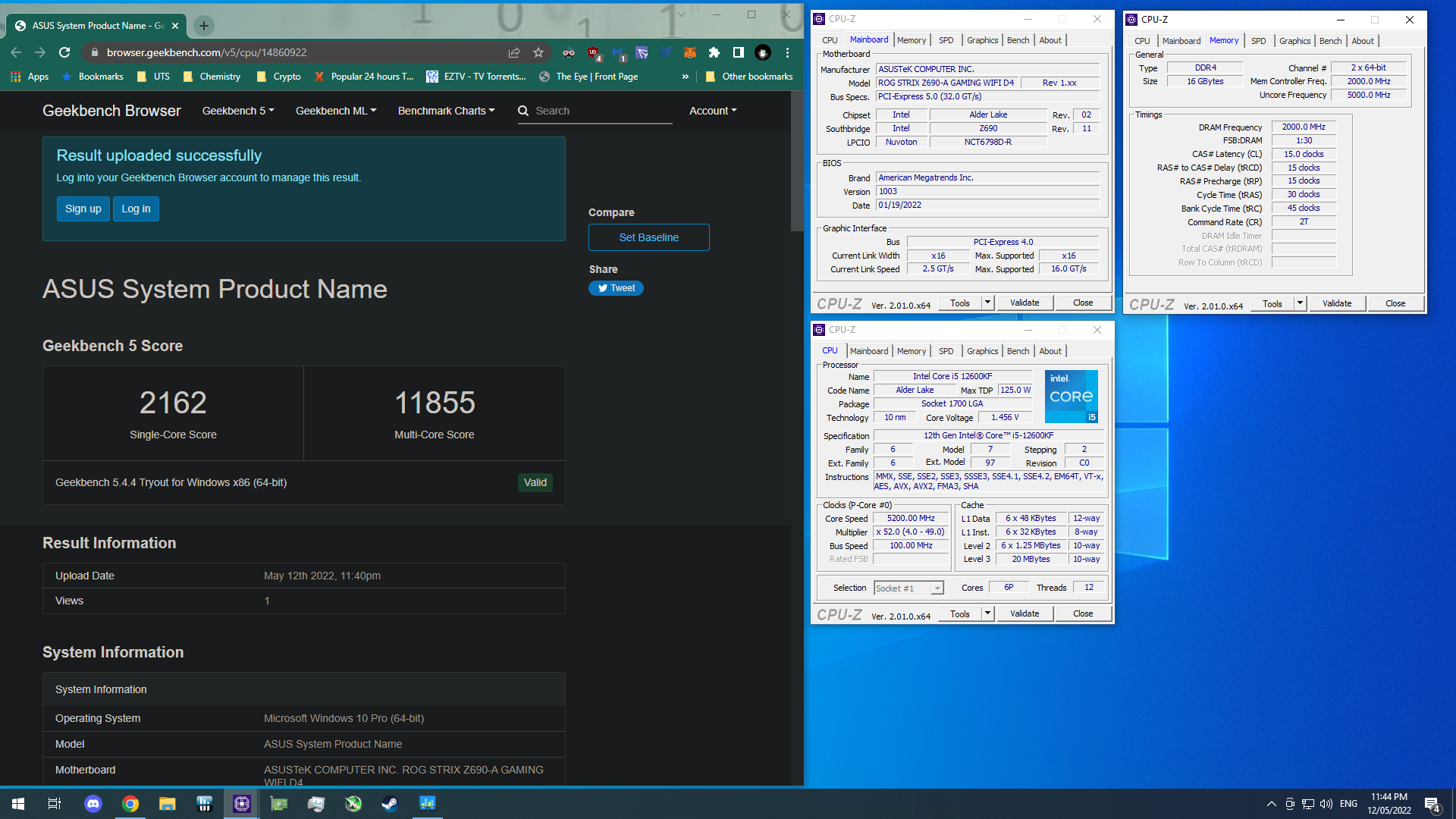This screenshot has width=1456, height=819.
Task: Open About tab in Mainboard CPU-Z window
Action: tap(1050, 40)
